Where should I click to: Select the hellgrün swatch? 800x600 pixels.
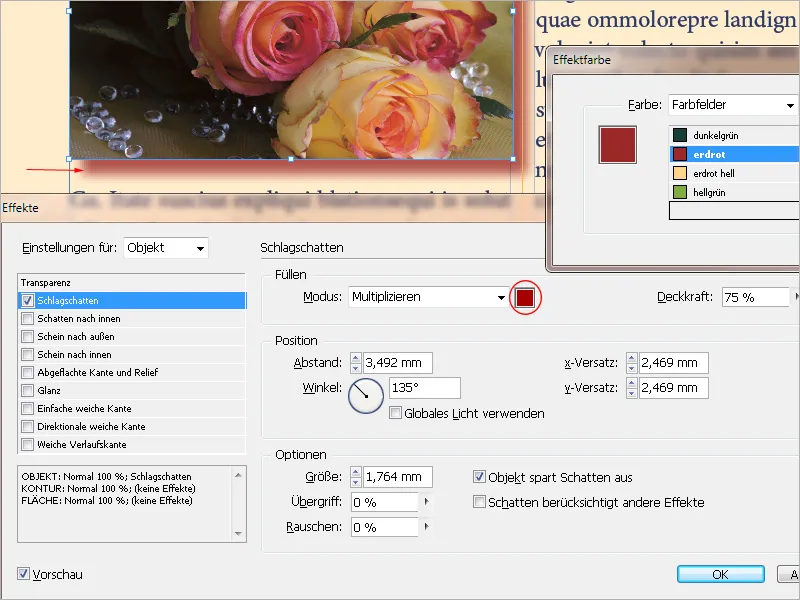tap(734, 192)
